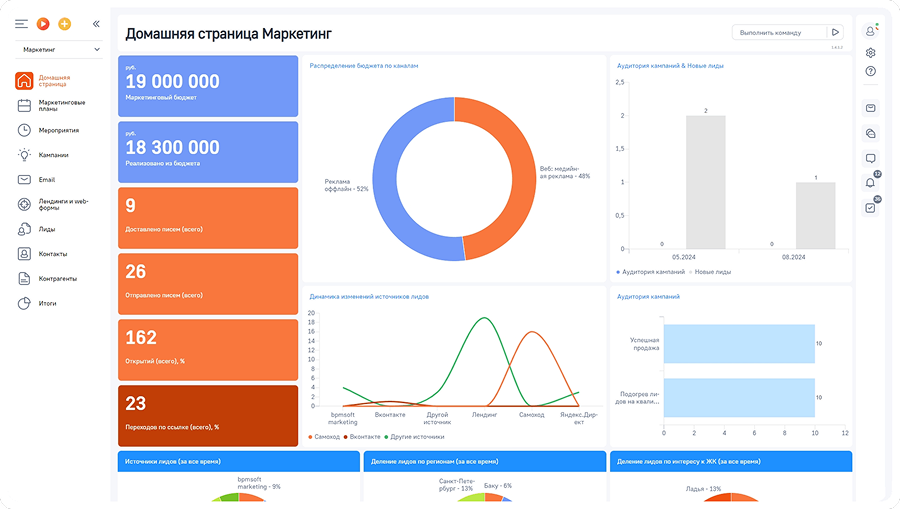Viewport: 900px width, 509px height.
Task: Open the help question mark icon
Action: (x=870, y=71)
